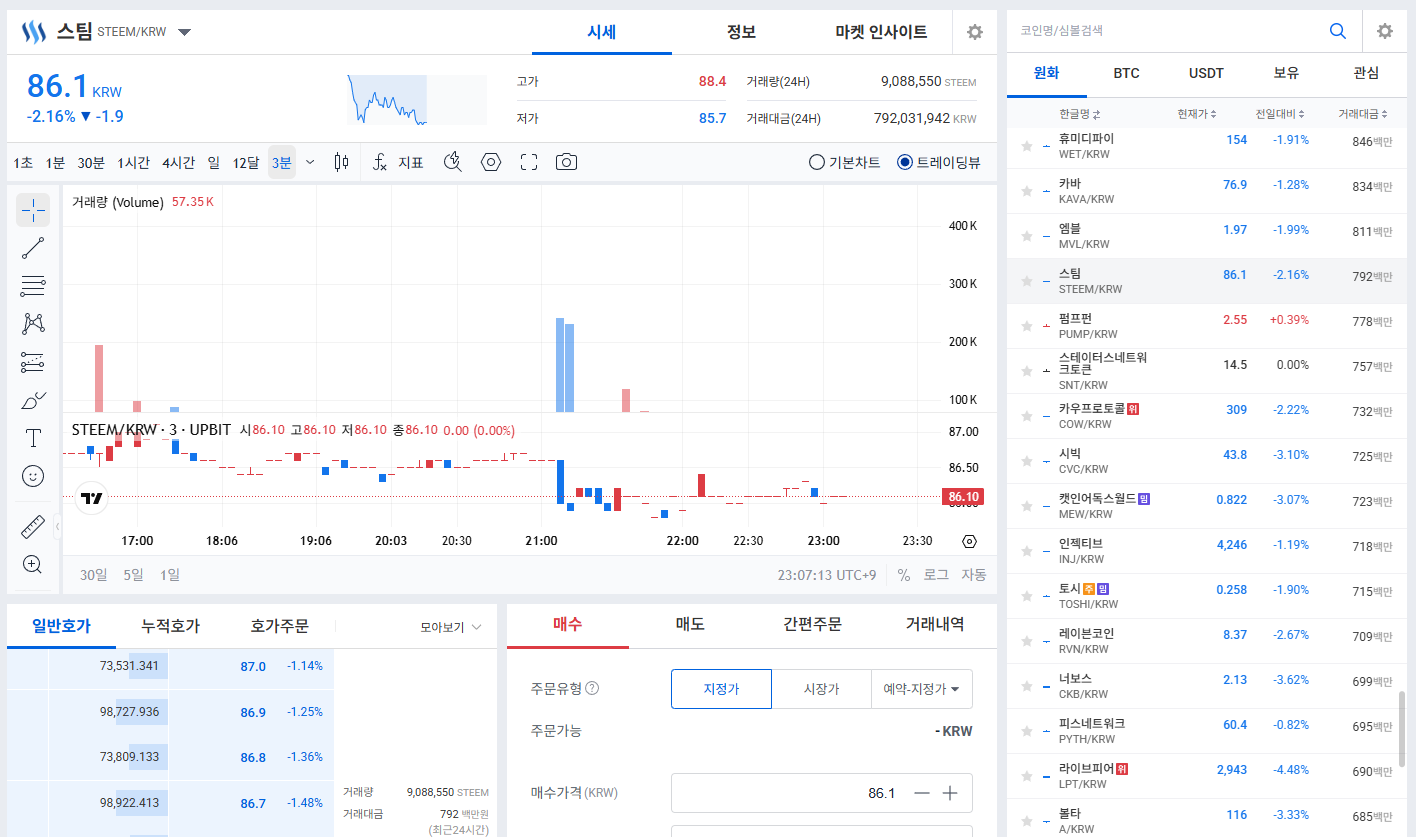Viewport: 1416px width, 837px height.
Task: Select the chart zoom-in tool
Action: [x=33, y=565]
